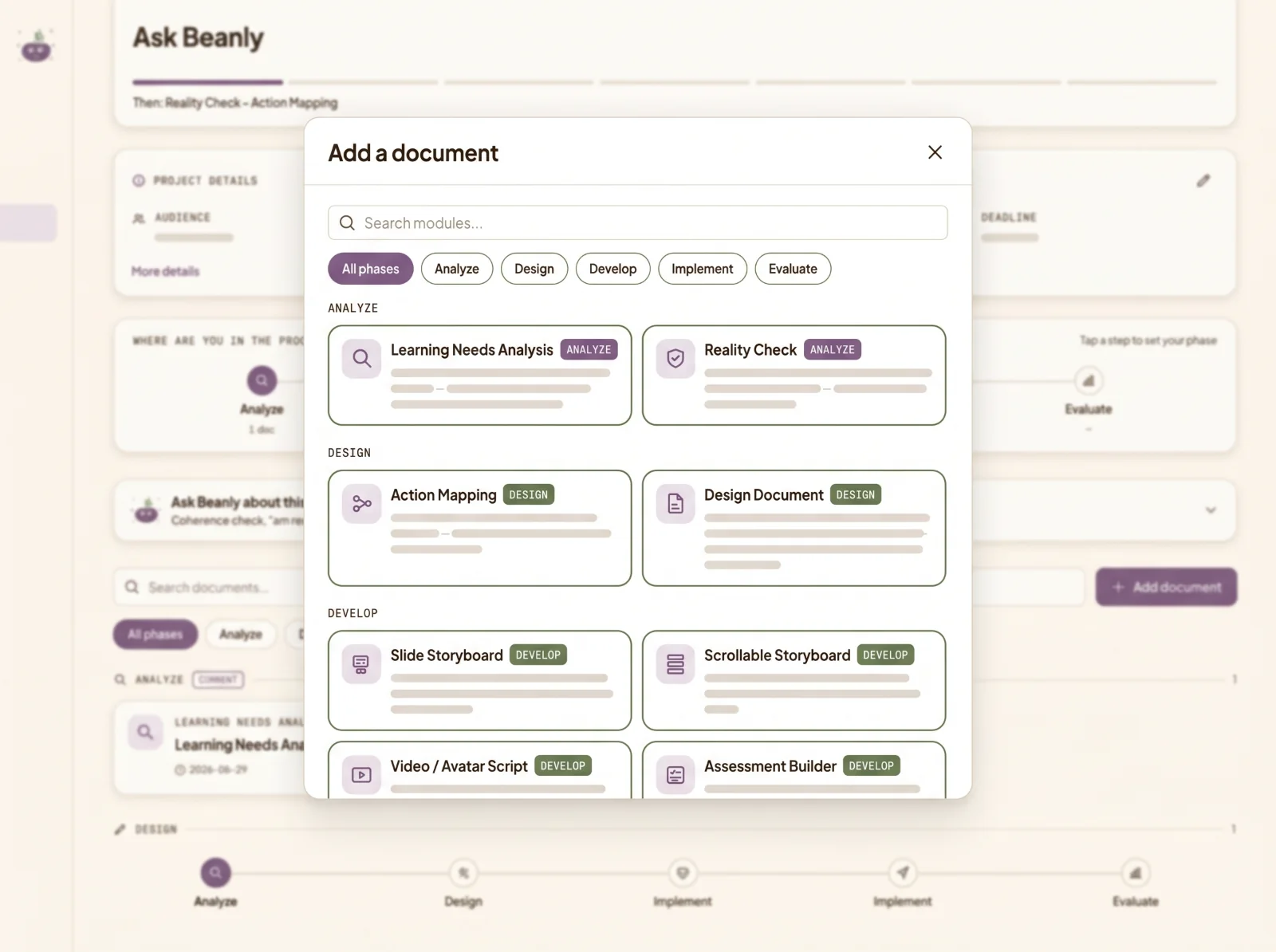Expand the Ask Beanly panel chevron
The width and height of the screenshot is (1276, 952).
coord(1211,510)
